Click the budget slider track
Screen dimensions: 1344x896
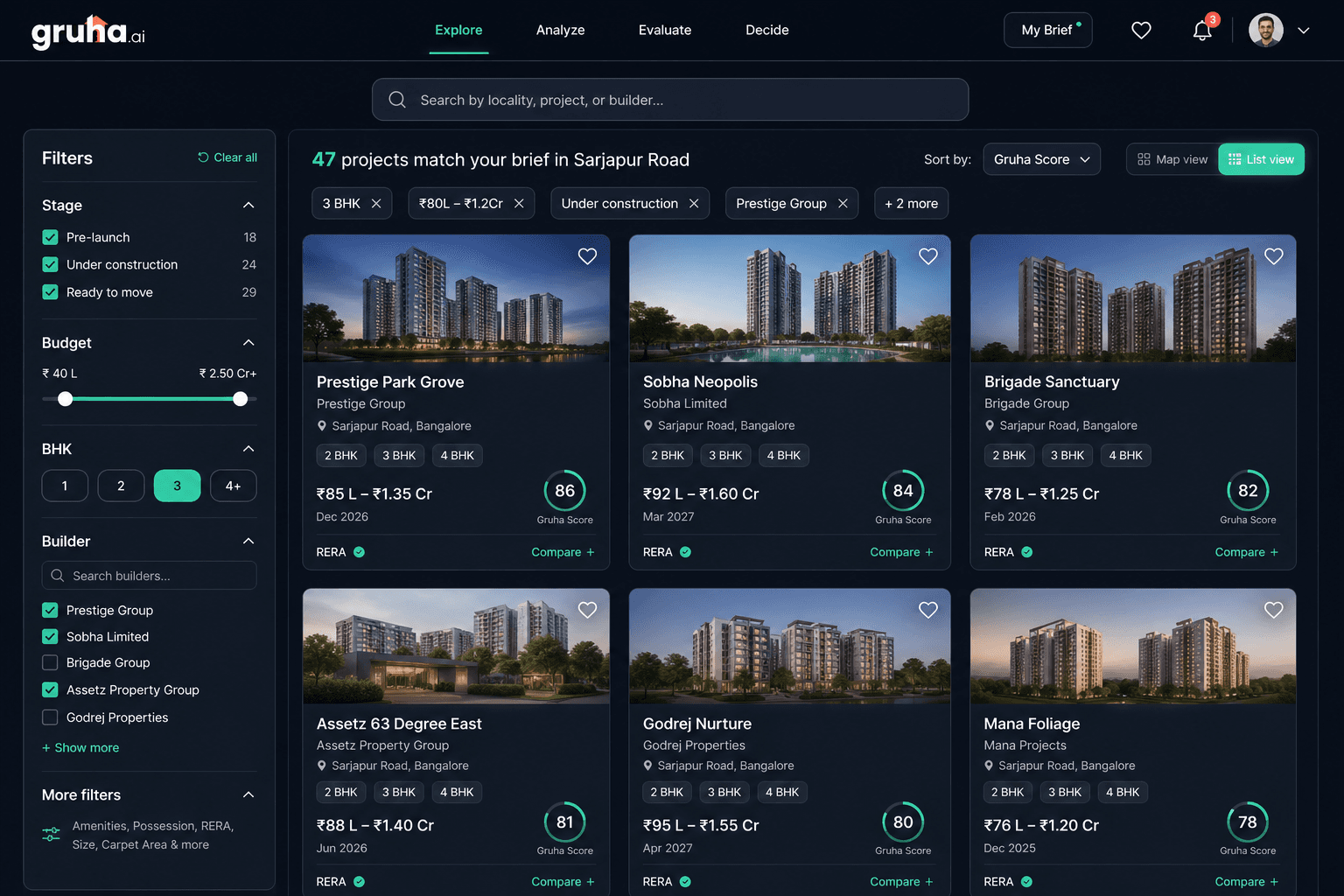coord(150,399)
